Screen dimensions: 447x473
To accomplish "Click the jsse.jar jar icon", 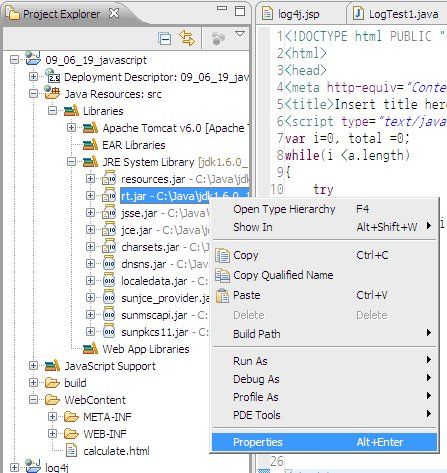I will click(x=109, y=212).
